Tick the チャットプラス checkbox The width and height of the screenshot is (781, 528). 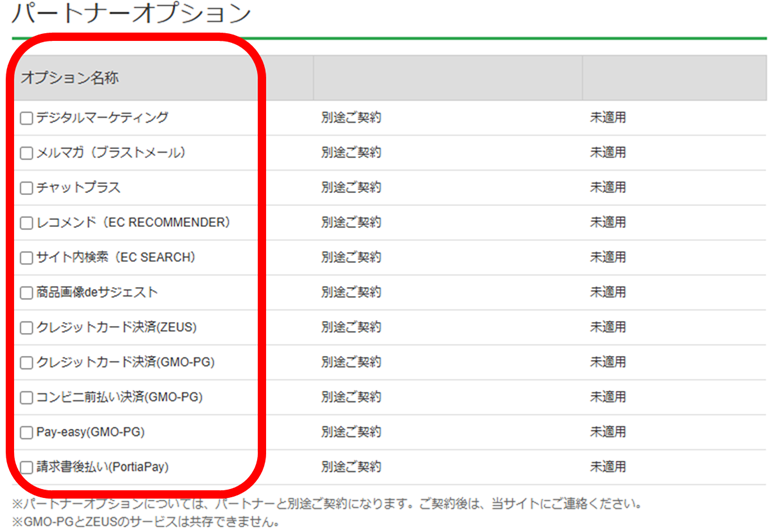coord(27,188)
